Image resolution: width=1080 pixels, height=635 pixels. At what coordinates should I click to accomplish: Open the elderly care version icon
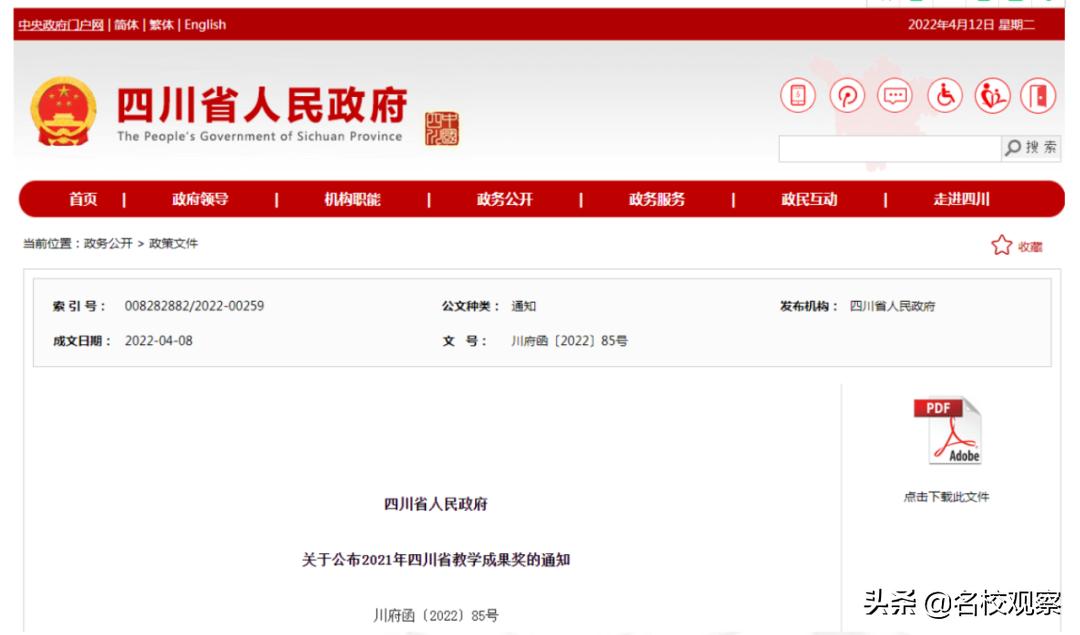(991, 96)
